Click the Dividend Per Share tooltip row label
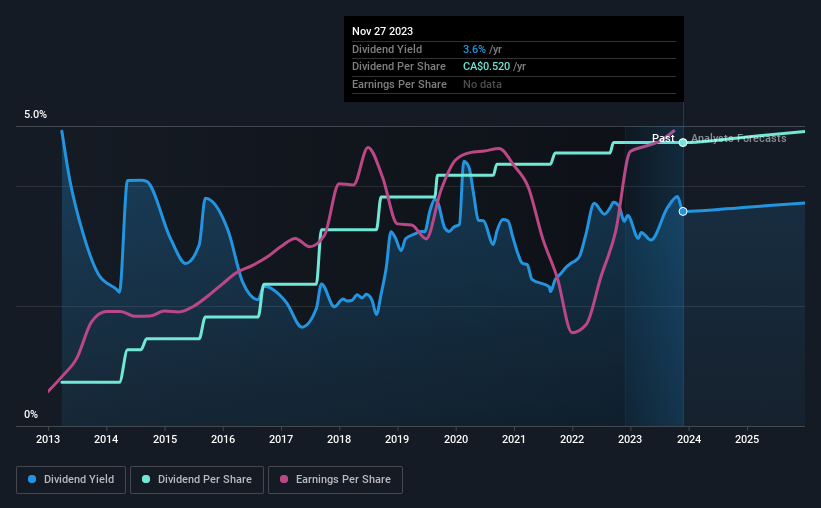The image size is (821, 508). (399, 67)
